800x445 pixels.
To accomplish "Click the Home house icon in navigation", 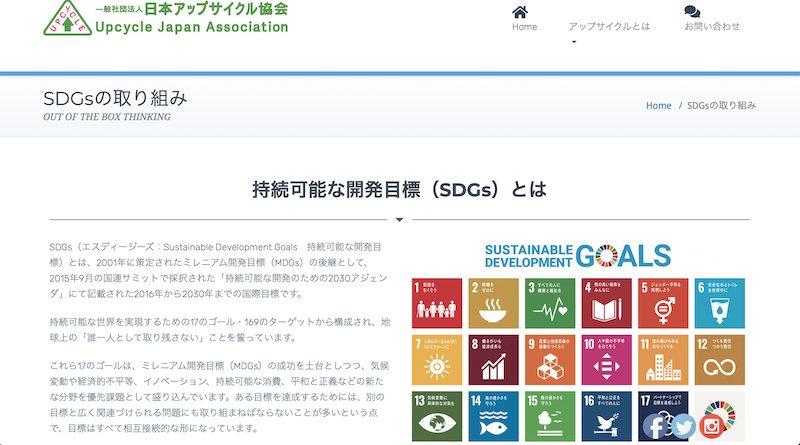I will 520,12.
